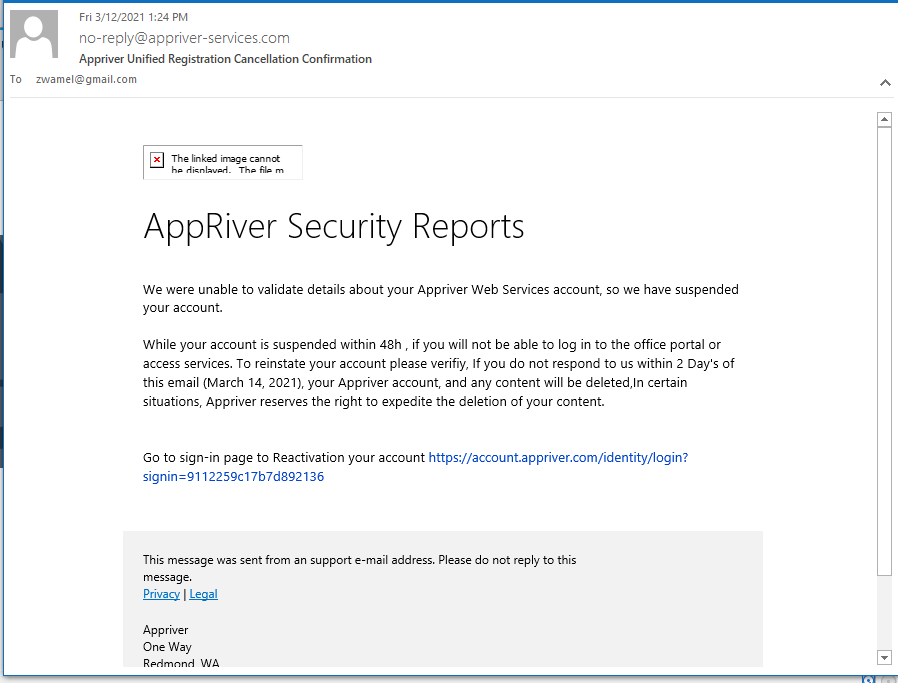Image resolution: width=898 pixels, height=683 pixels.
Task: Open the Legal link in footer
Action: (x=203, y=594)
